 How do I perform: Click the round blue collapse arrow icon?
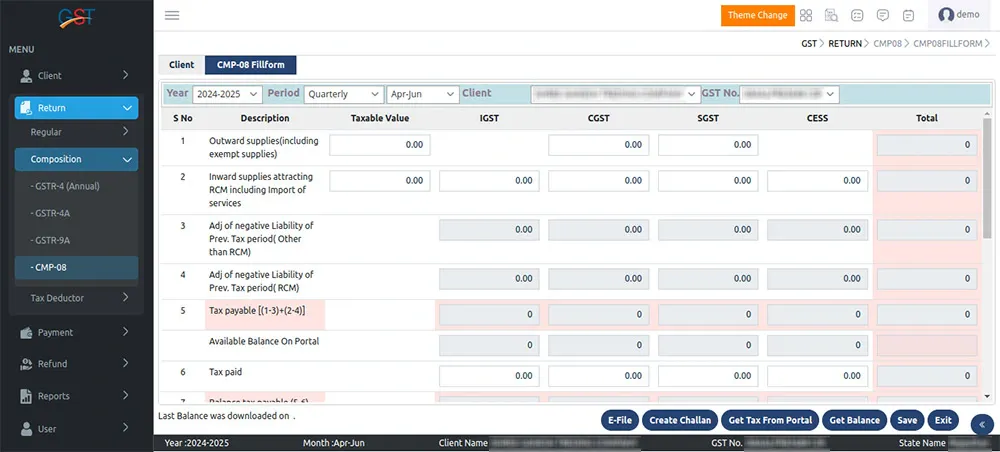point(982,425)
